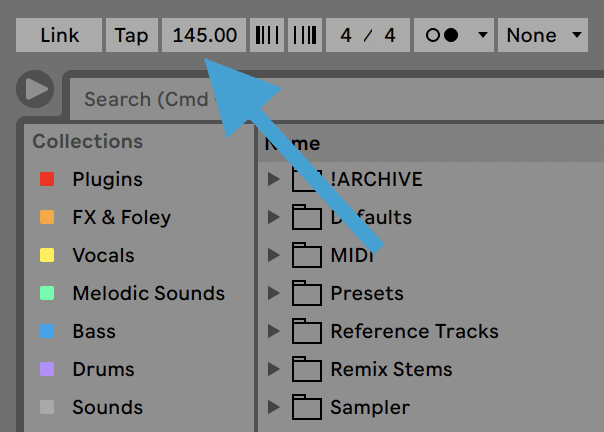This screenshot has height=432, width=604.
Task: Click the phase nudge up icon
Action: click(305, 35)
